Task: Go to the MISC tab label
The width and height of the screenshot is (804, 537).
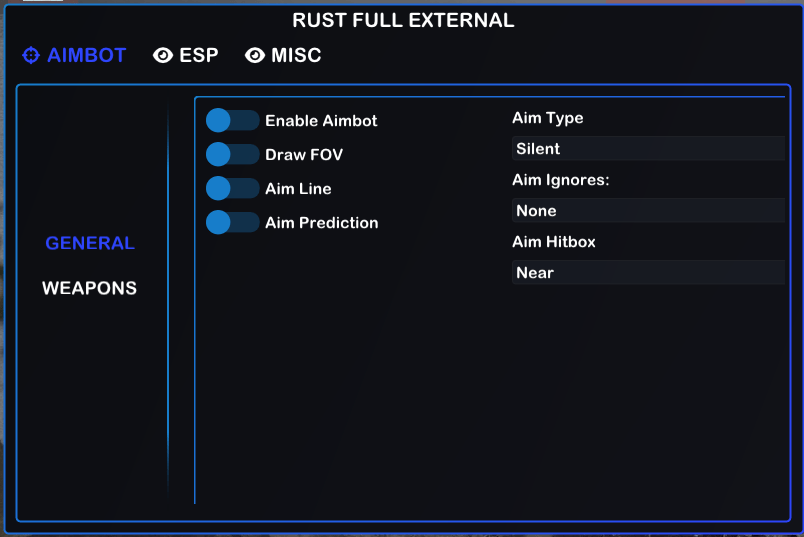Action: (x=296, y=56)
